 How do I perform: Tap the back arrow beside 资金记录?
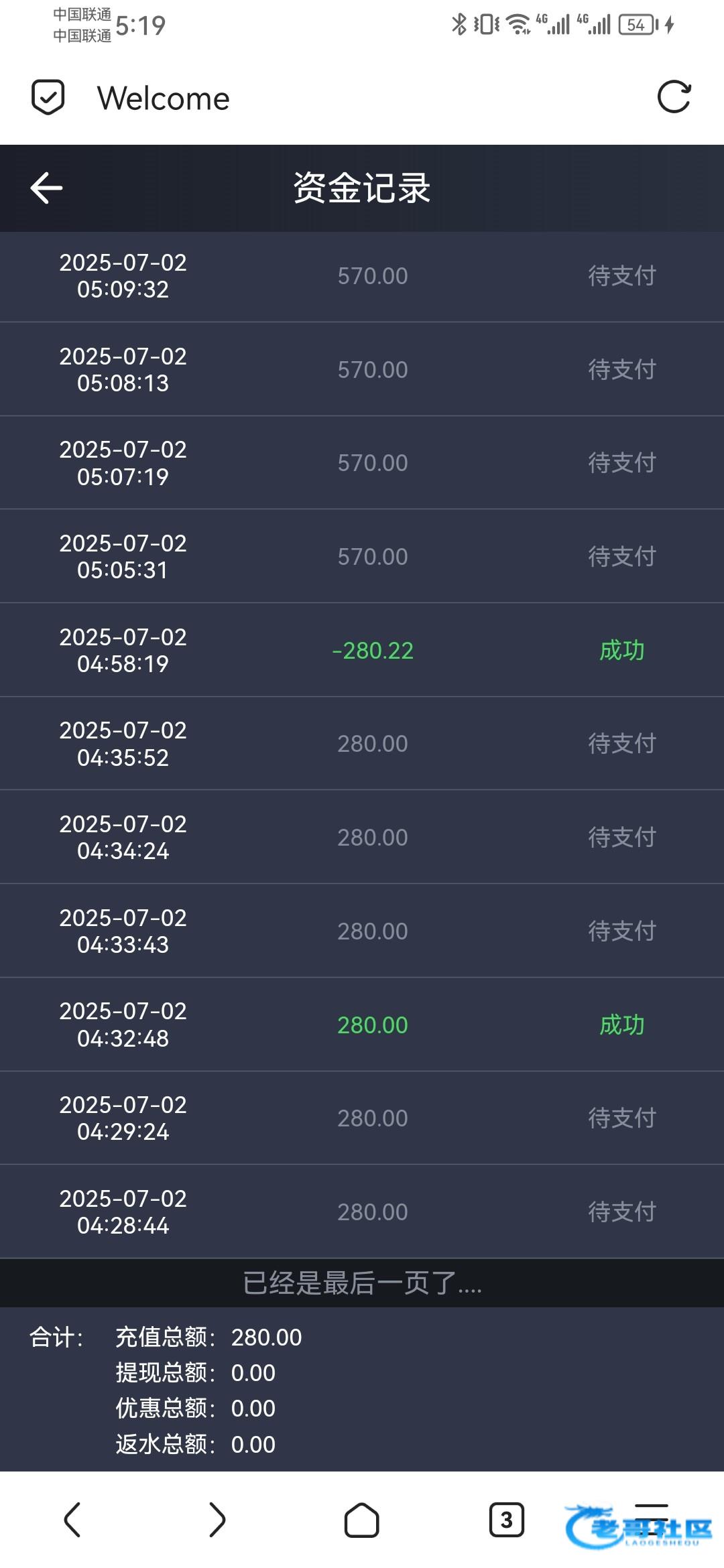(47, 188)
